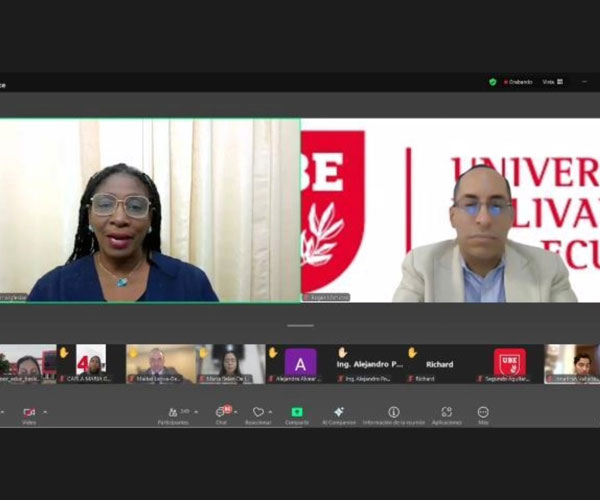600x500 pixels.
Task: Expand the Chat options arrow
Action: (236, 412)
